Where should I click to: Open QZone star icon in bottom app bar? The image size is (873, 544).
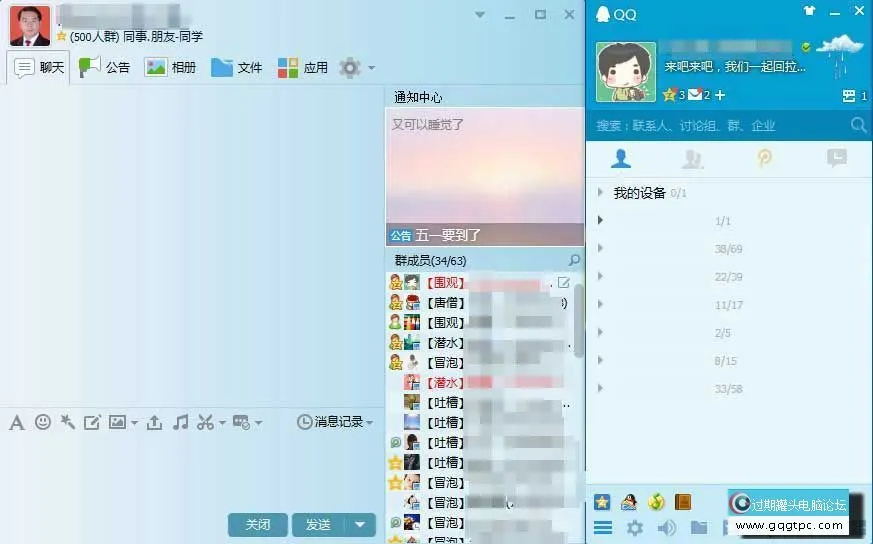tap(602, 502)
